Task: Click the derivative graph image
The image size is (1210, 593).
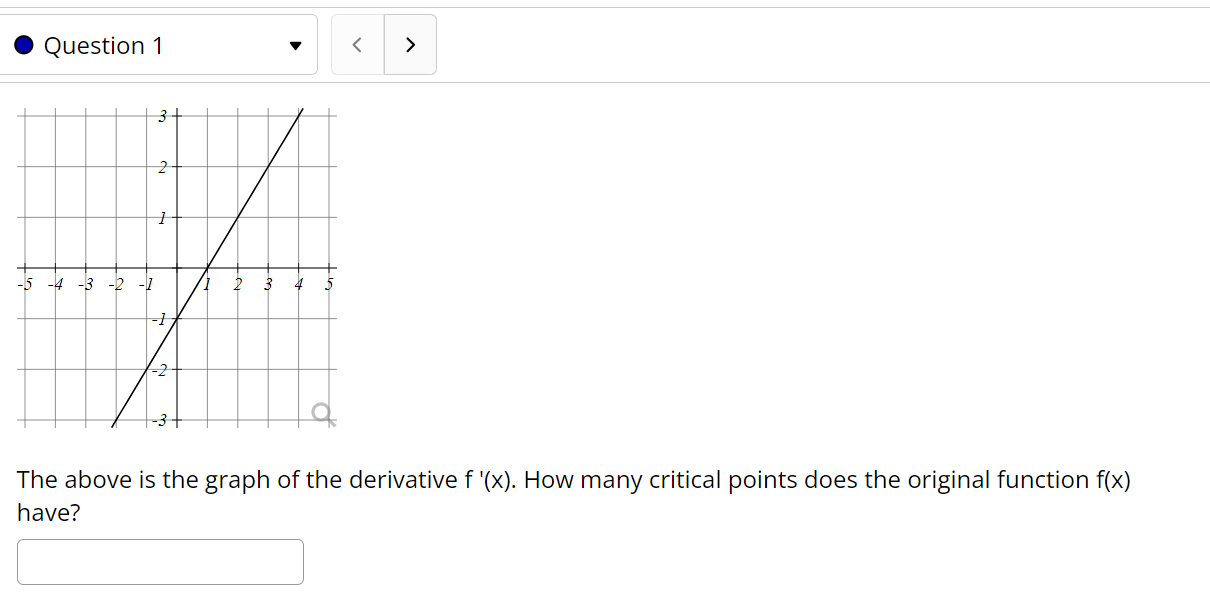Action: [177, 267]
